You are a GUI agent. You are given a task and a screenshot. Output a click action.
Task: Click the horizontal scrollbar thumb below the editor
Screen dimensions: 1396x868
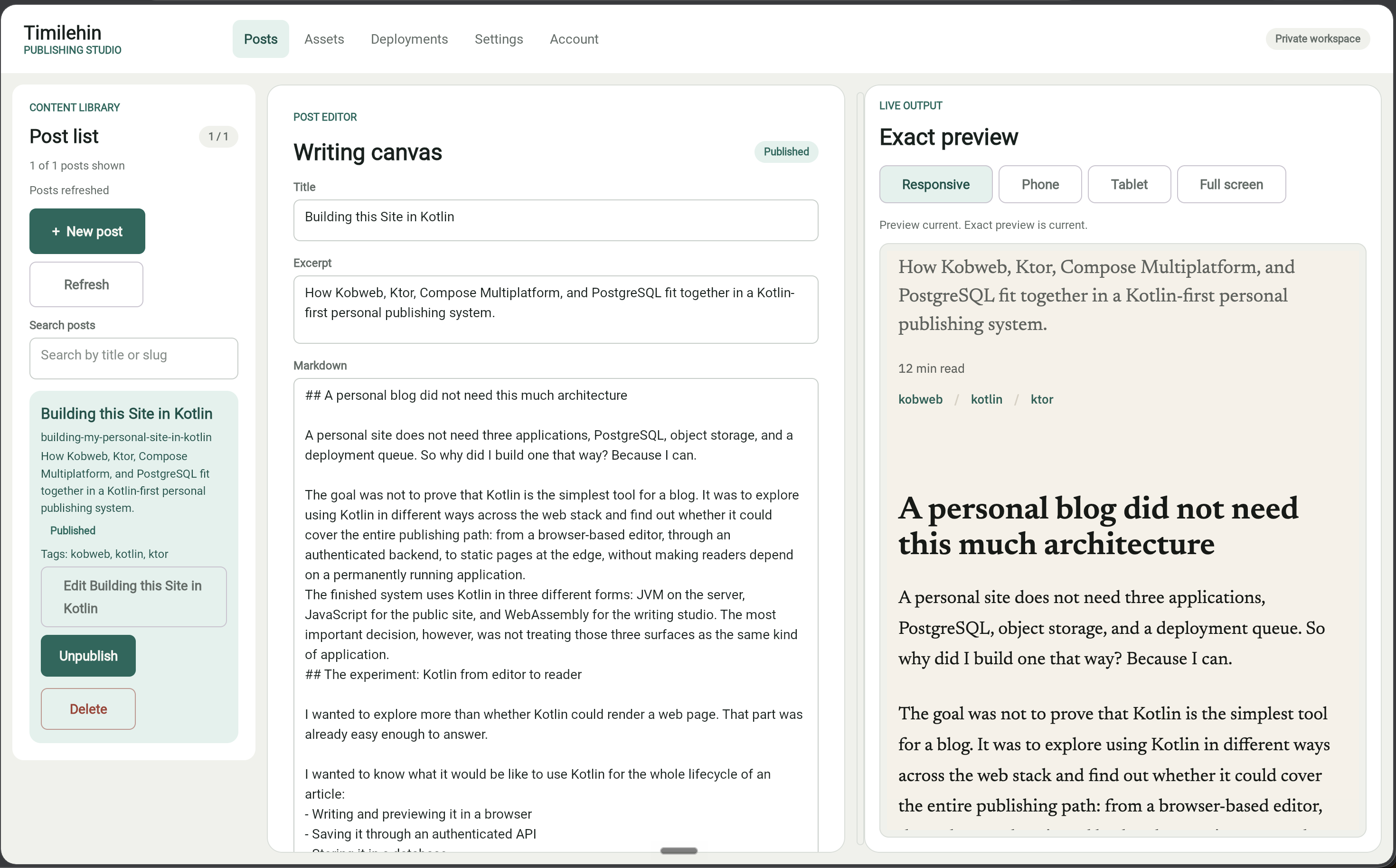679,851
